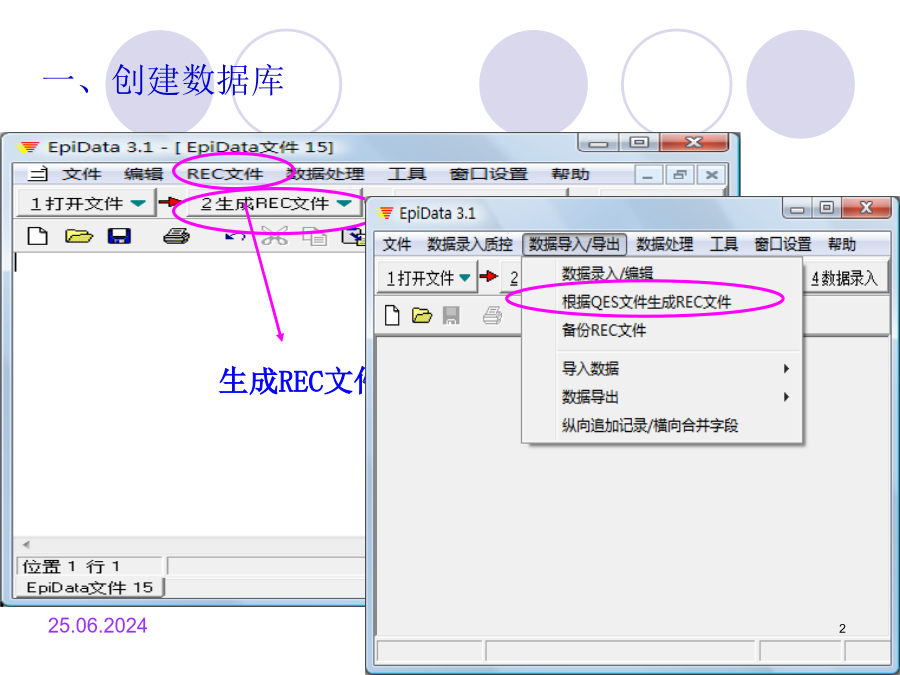This screenshot has height=675, width=900.
Task: Choose 纵向追加记录/横向合并字段 menu entry
Action: (662, 426)
